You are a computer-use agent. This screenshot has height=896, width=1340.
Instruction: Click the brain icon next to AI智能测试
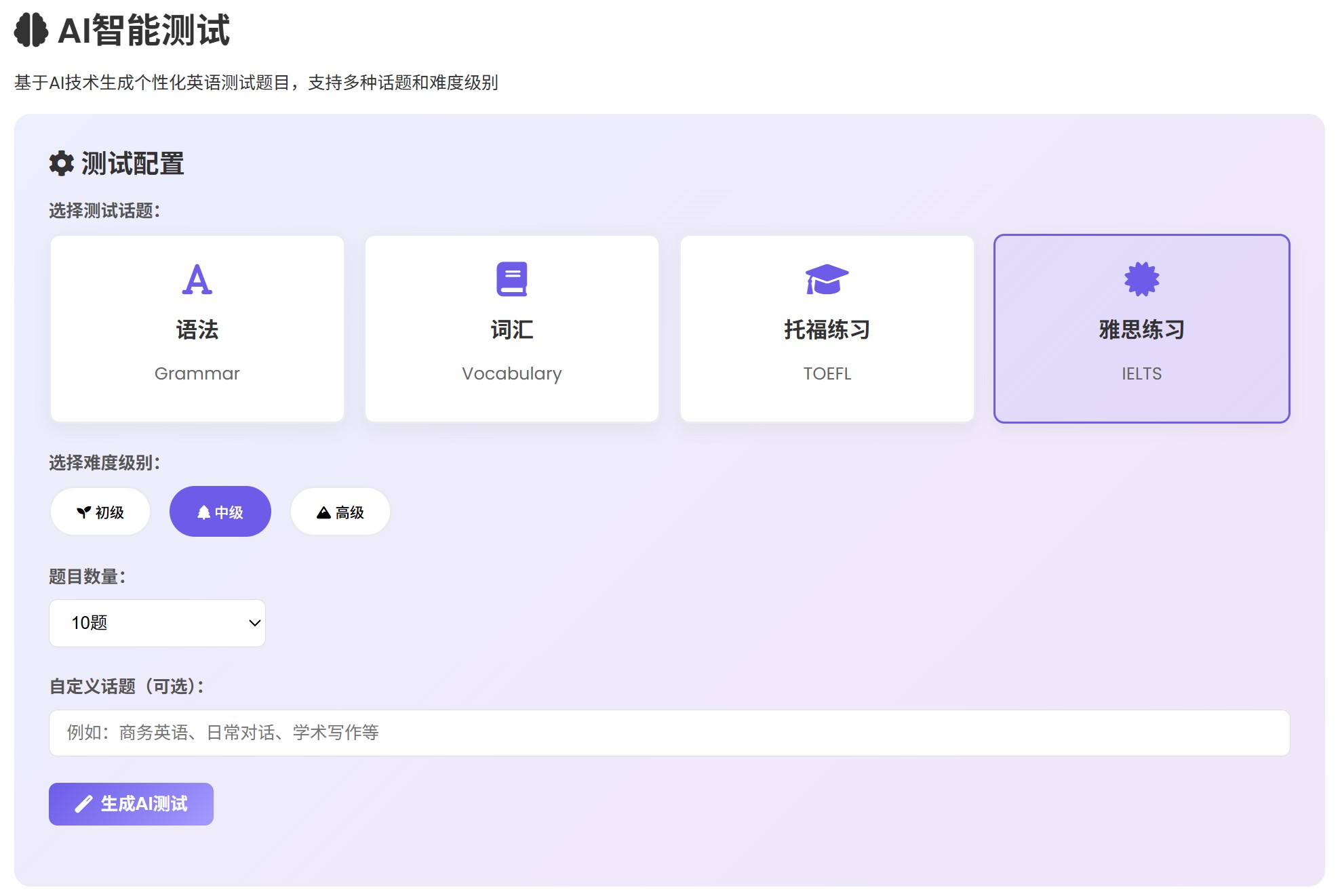30,30
